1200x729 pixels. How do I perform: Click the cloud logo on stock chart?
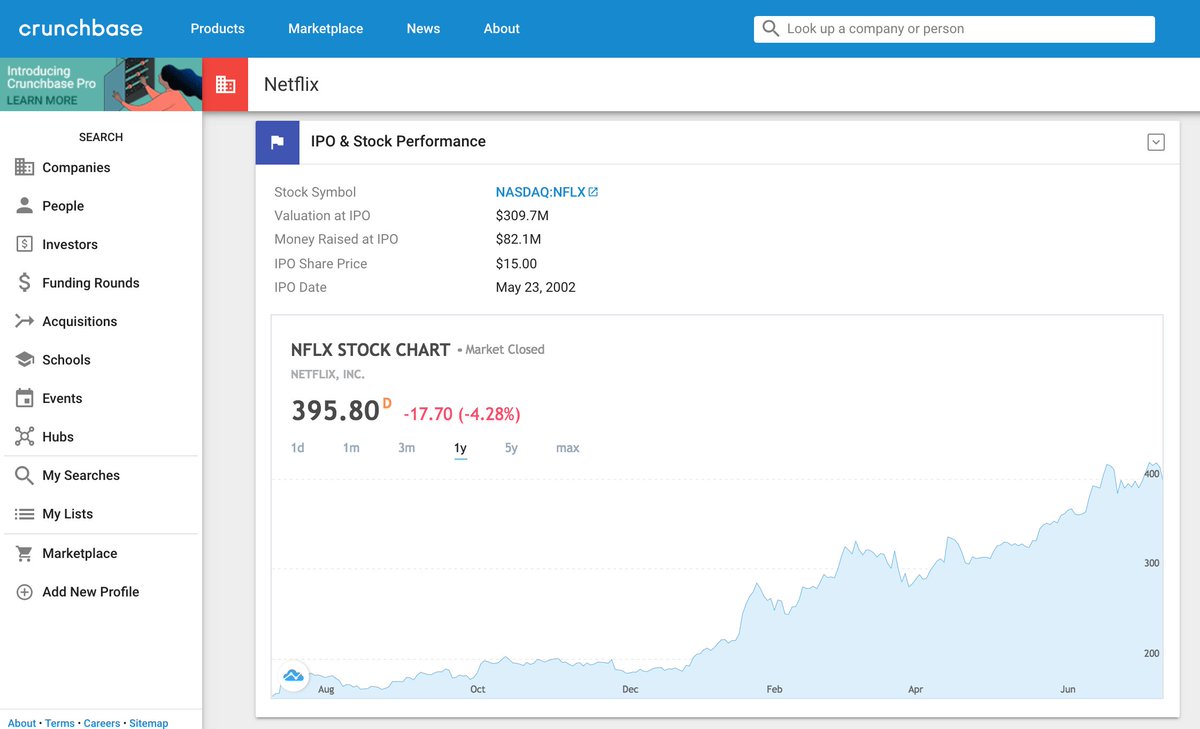tap(293, 676)
